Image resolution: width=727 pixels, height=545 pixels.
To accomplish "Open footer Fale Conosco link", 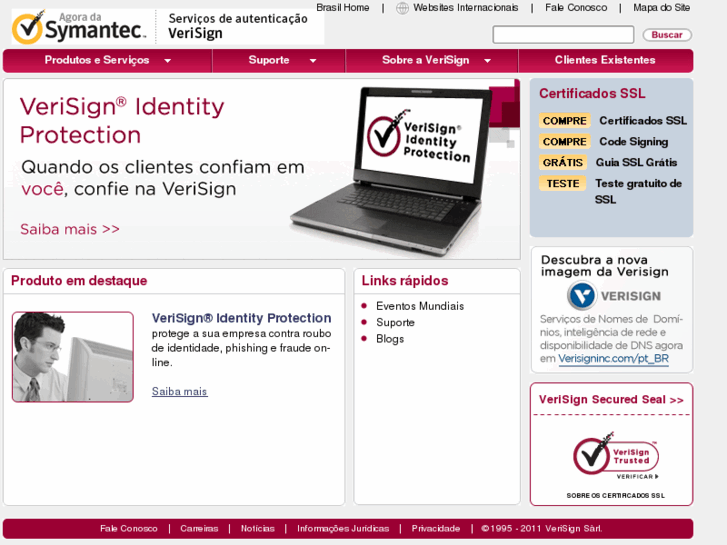I will click(x=128, y=528).
